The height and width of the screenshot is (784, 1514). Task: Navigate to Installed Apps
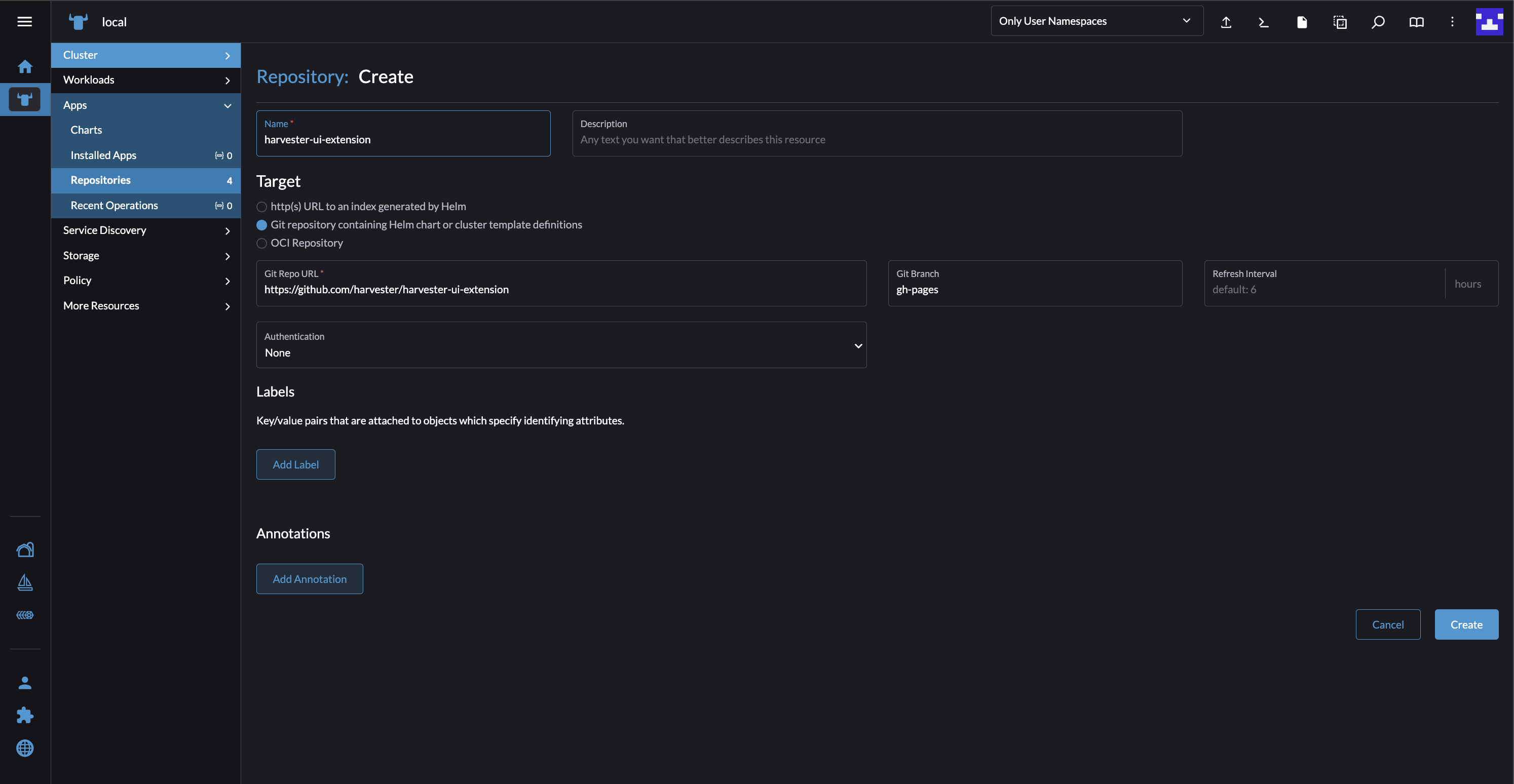(x=103, y=155)
